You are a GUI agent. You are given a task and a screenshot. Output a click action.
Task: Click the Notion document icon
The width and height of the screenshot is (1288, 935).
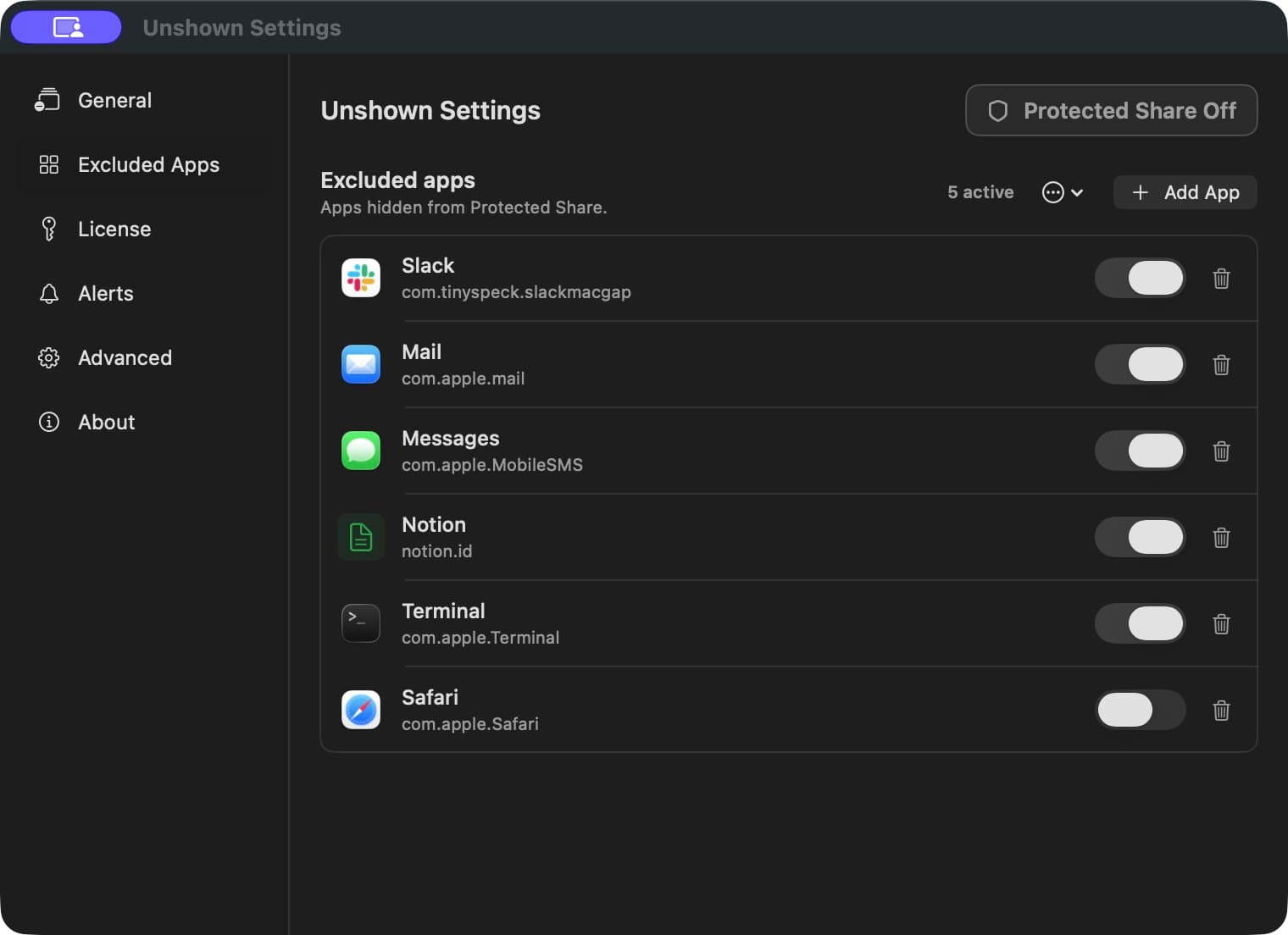361,537
